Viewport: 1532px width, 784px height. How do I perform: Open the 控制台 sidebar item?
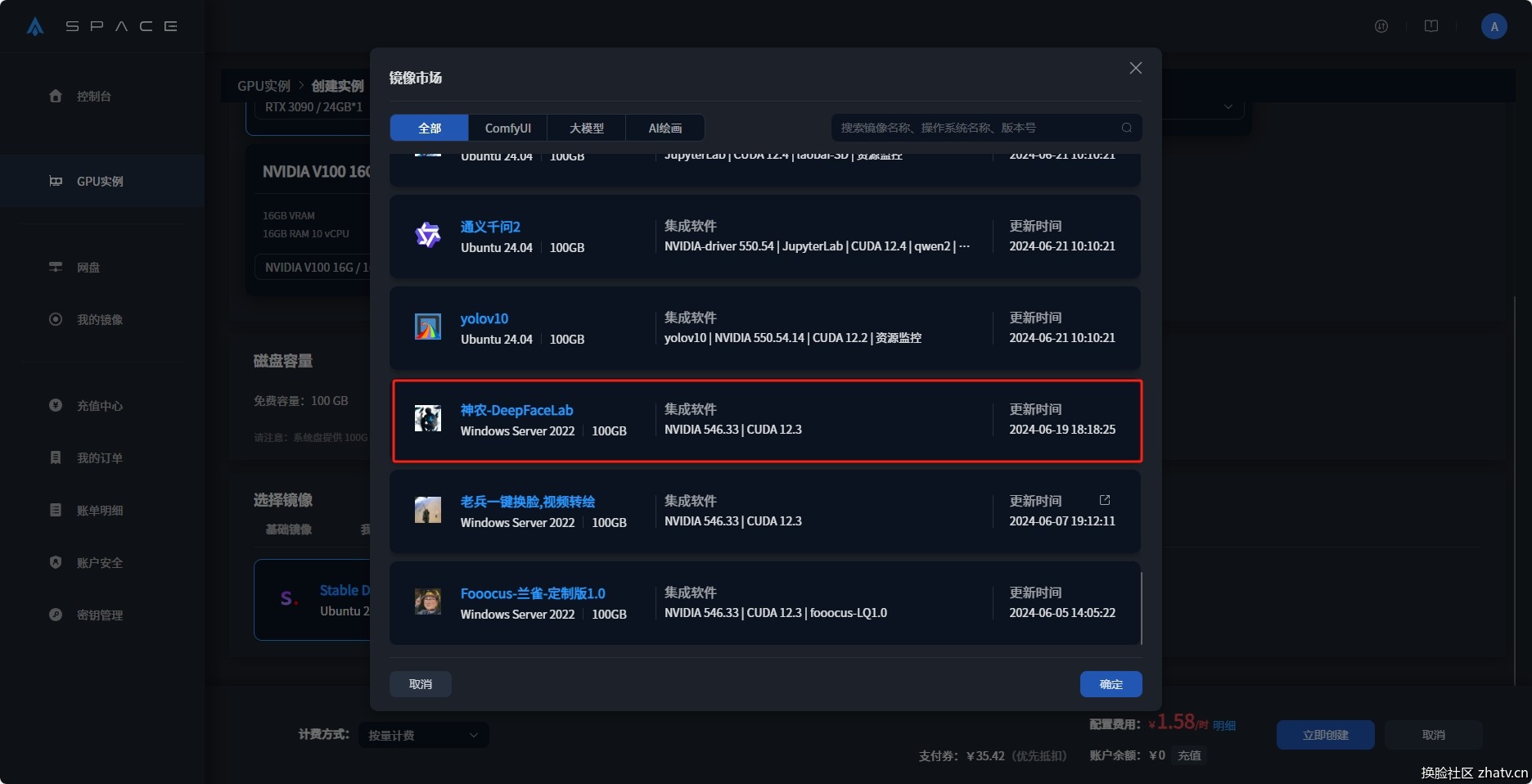(101, 96)
